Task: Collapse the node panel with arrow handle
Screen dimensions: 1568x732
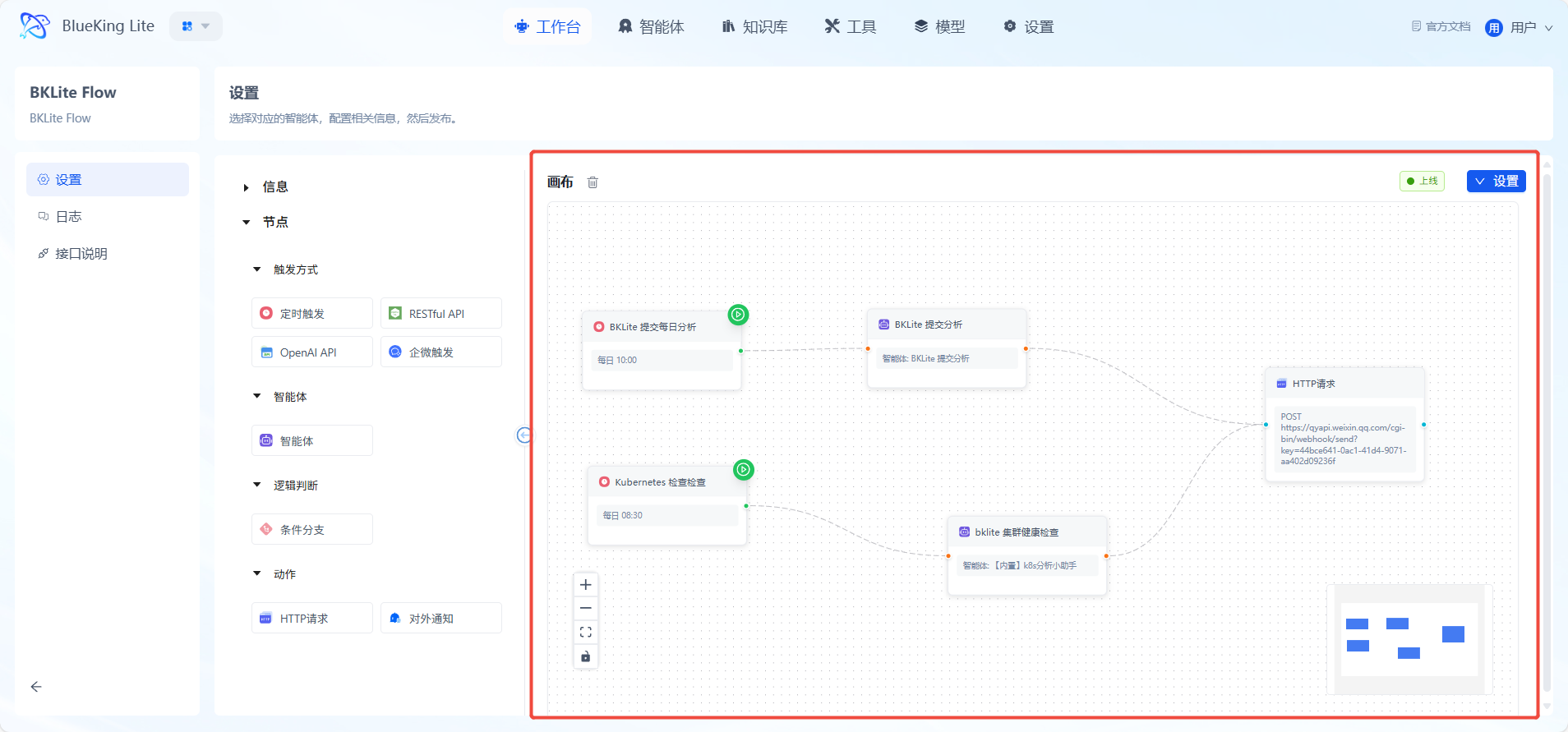Action: coord(523,435)
